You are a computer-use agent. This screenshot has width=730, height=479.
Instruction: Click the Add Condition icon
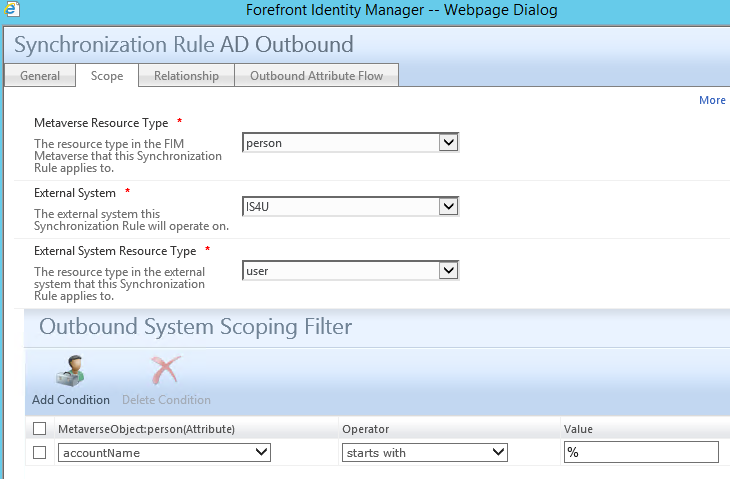70,371
